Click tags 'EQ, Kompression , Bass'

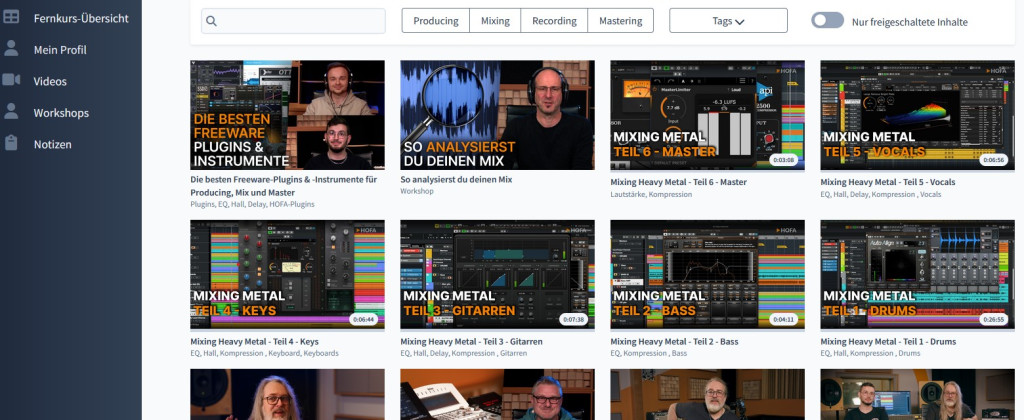pyautogui.click(x=648, y=353)
